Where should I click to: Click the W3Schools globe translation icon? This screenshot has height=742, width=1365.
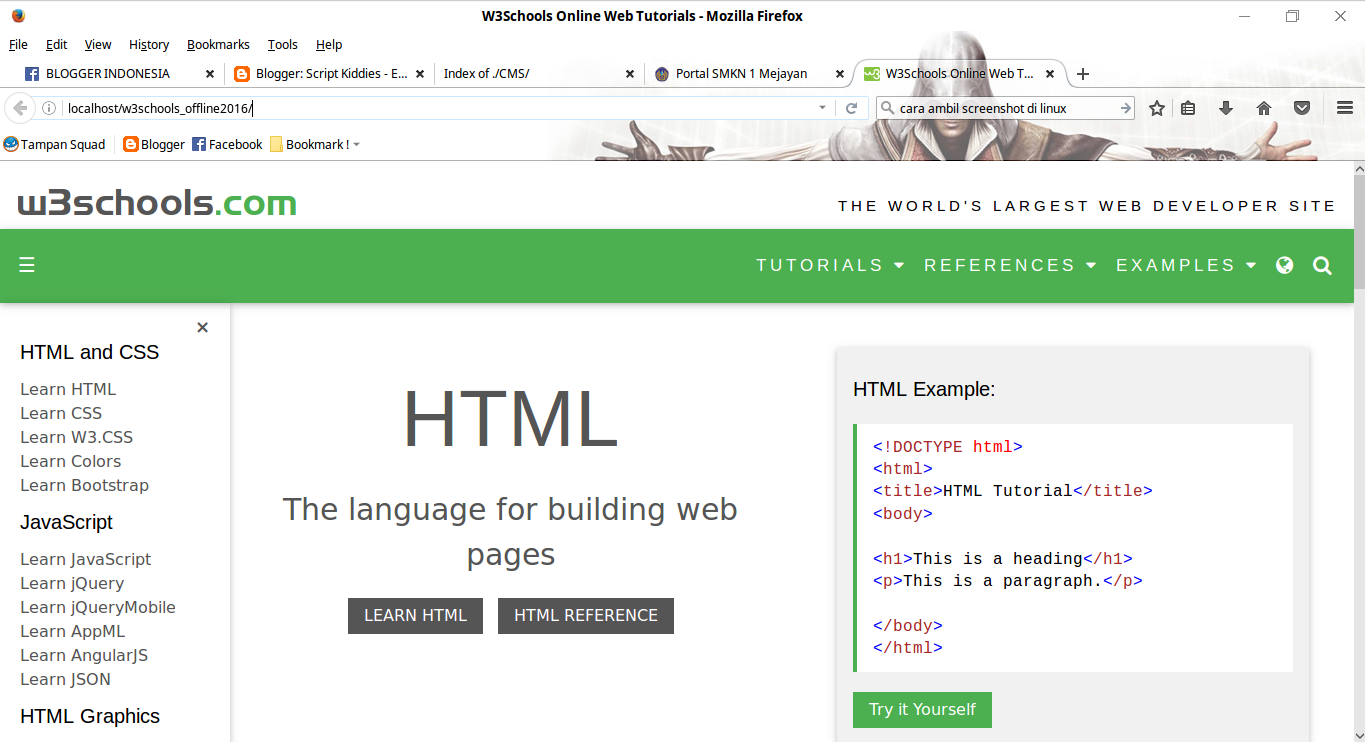(x=1284, y=265)
